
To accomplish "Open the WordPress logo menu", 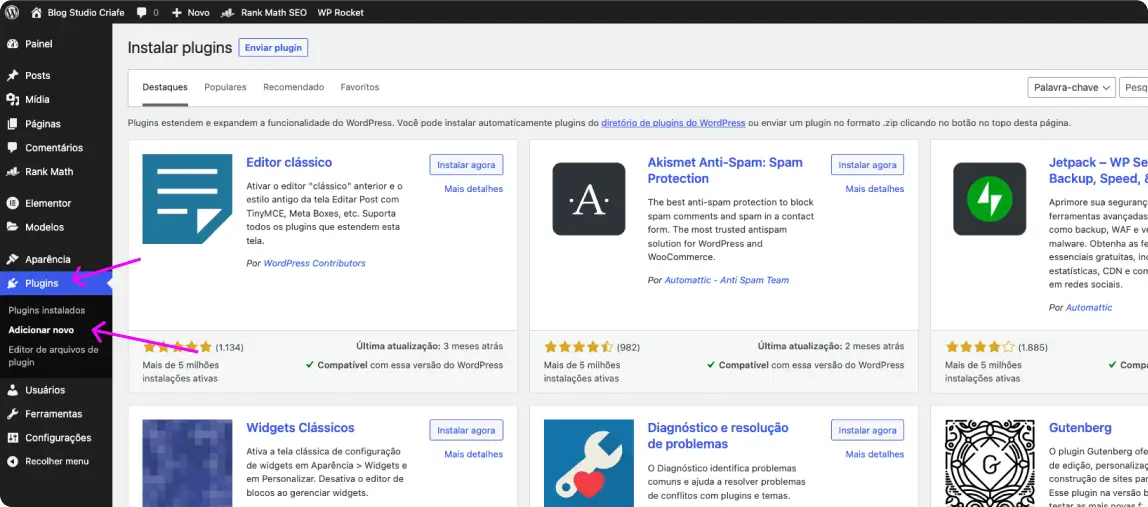I will coord(12,12).
